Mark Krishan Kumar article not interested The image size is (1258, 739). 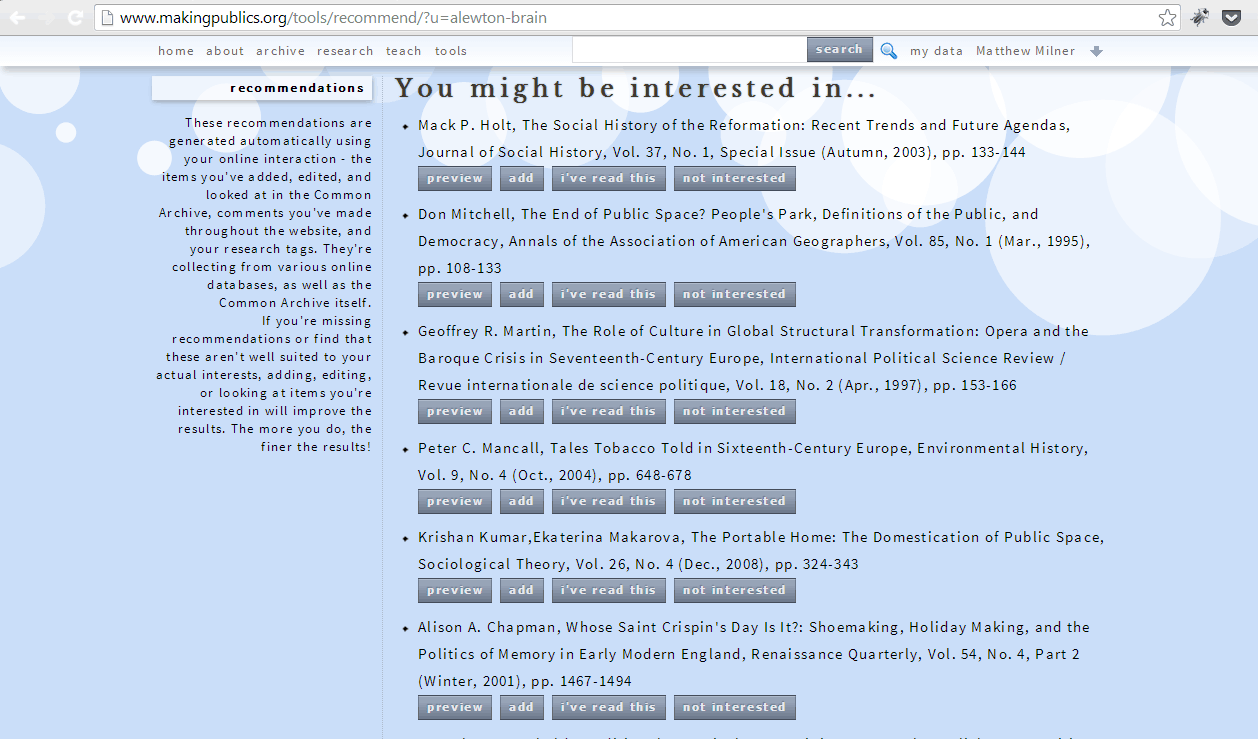pos(735,590)
